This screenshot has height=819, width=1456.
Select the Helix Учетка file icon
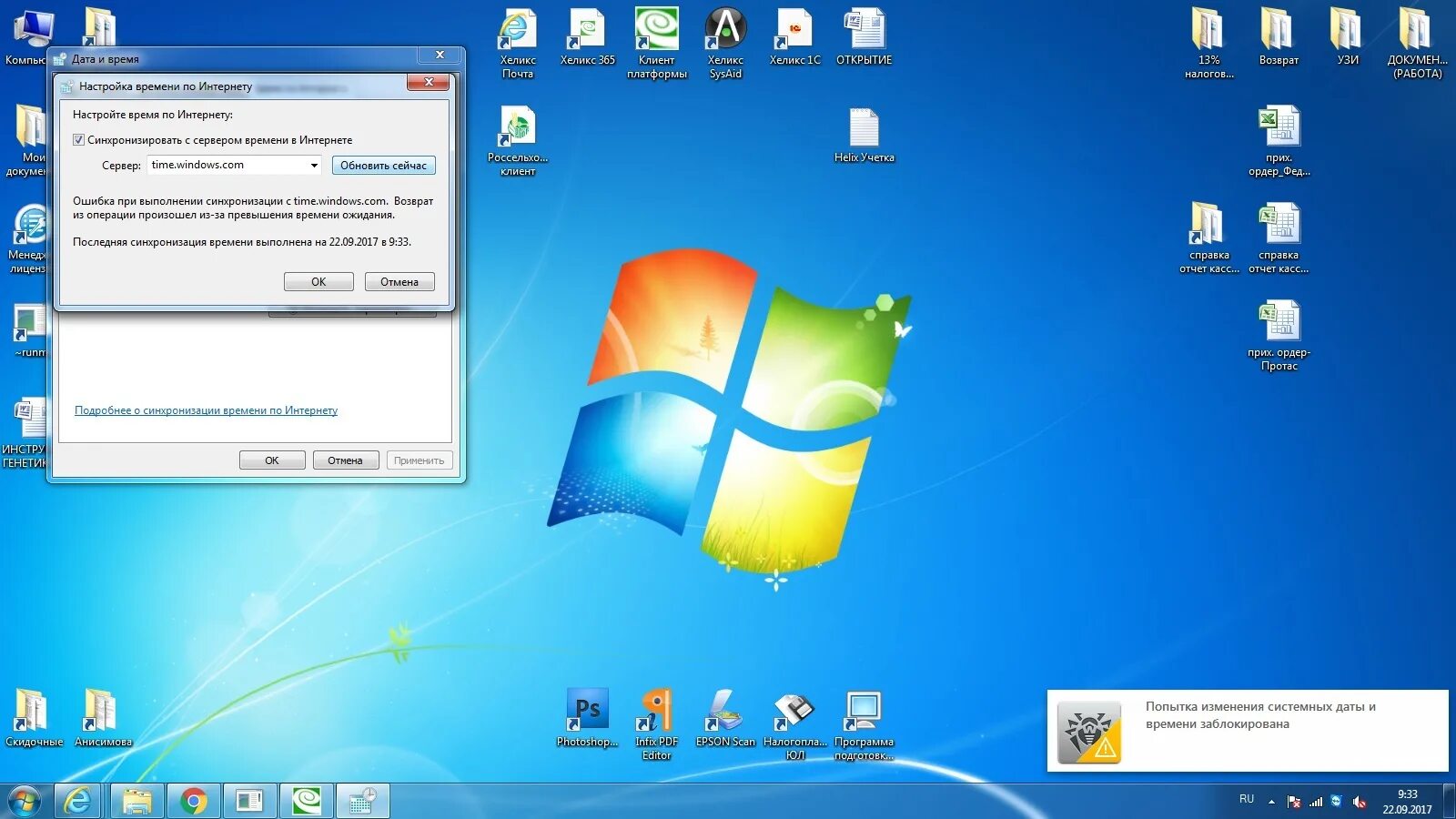[864, 135]
